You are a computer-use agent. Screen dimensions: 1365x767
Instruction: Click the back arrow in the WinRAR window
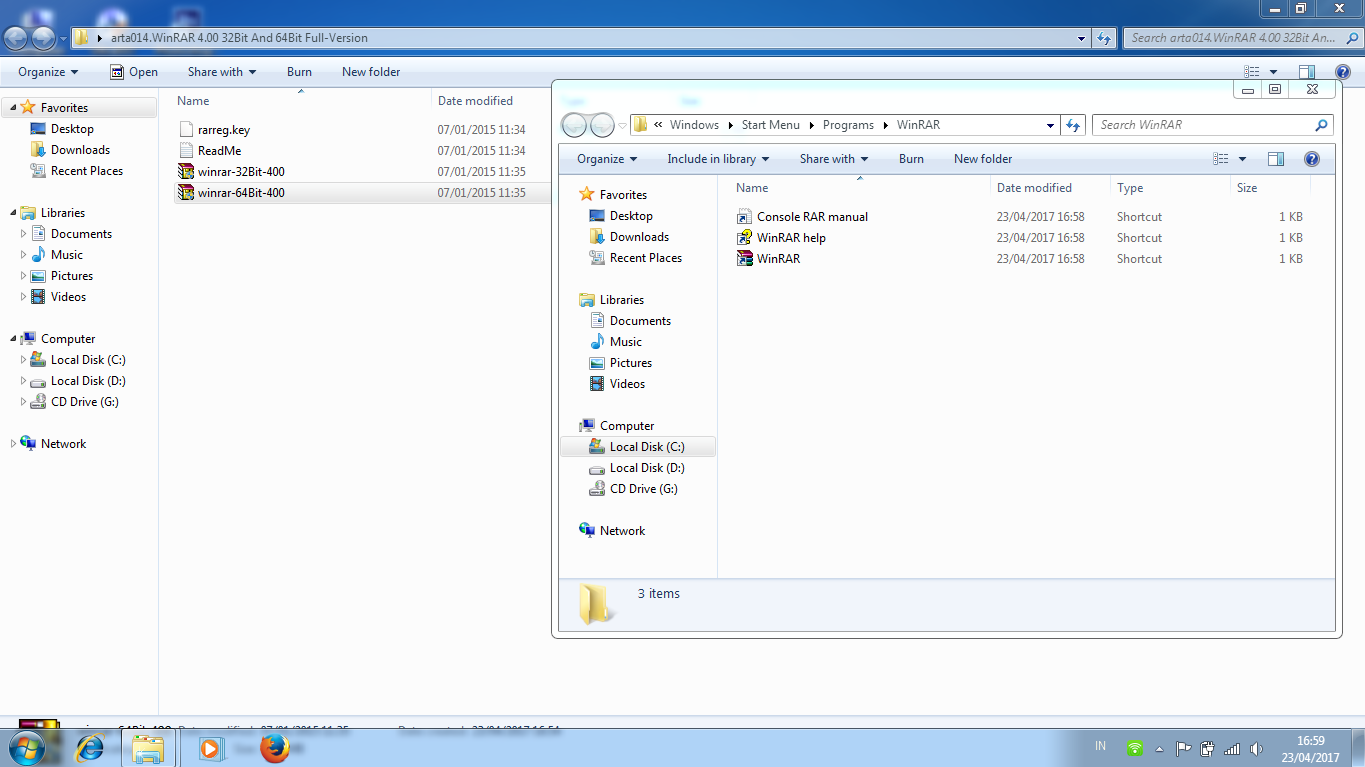574,125
